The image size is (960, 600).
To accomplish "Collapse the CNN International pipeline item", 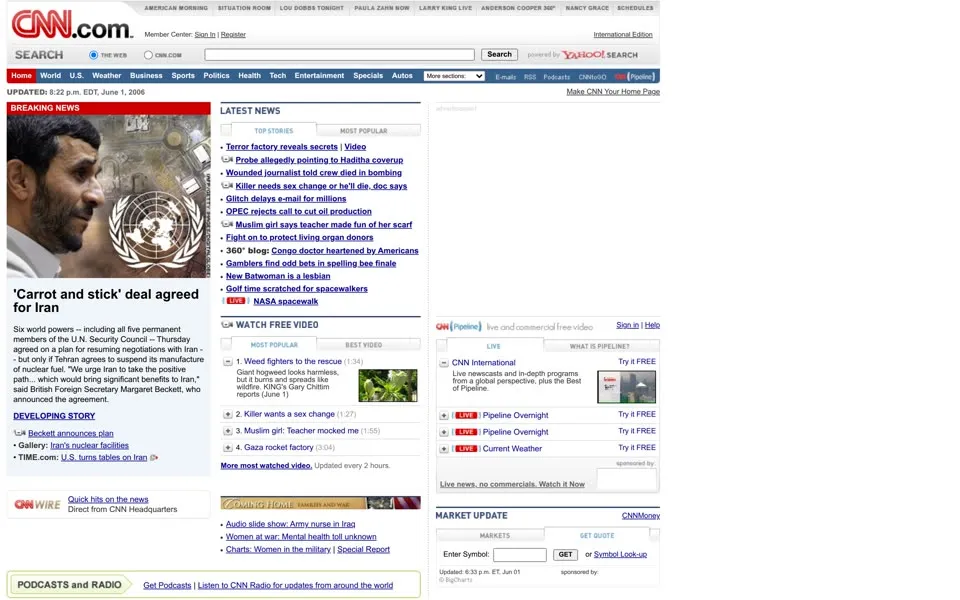I will (444, 363).
